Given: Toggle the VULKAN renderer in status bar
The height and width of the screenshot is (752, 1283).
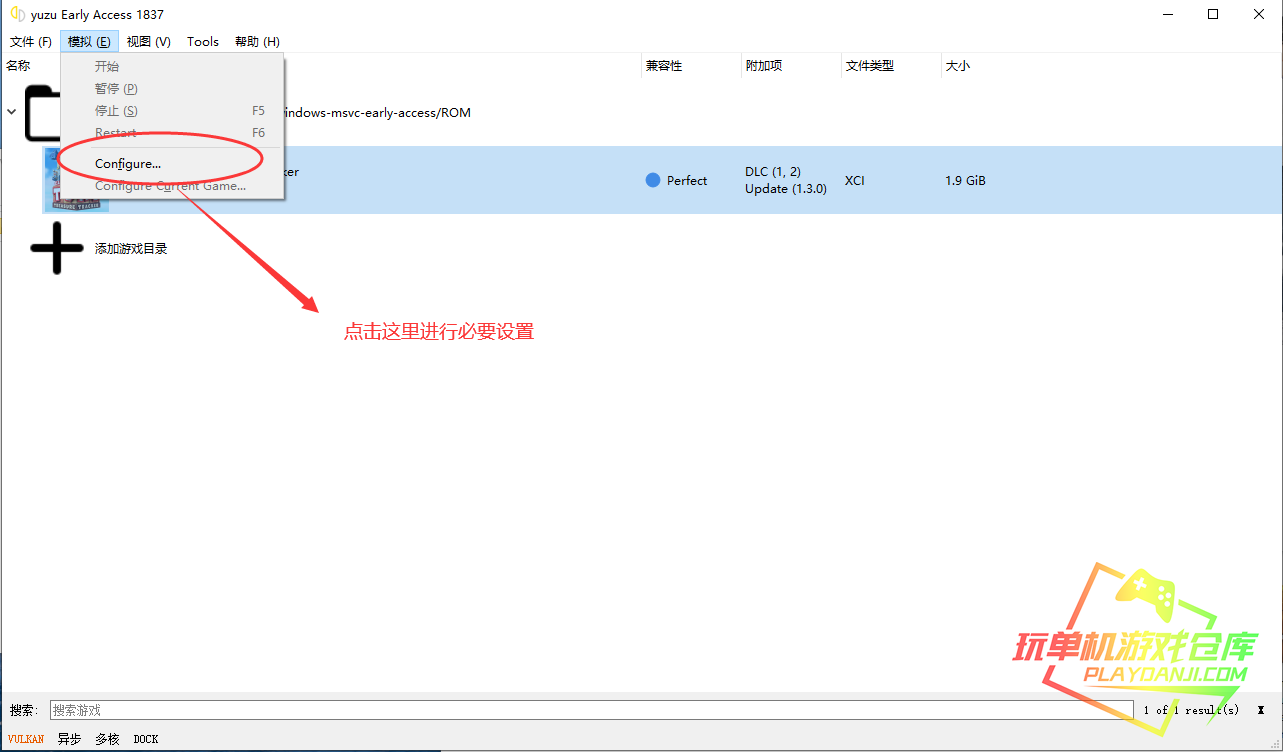Looking at the screenshot, I should tap(26, 739).
